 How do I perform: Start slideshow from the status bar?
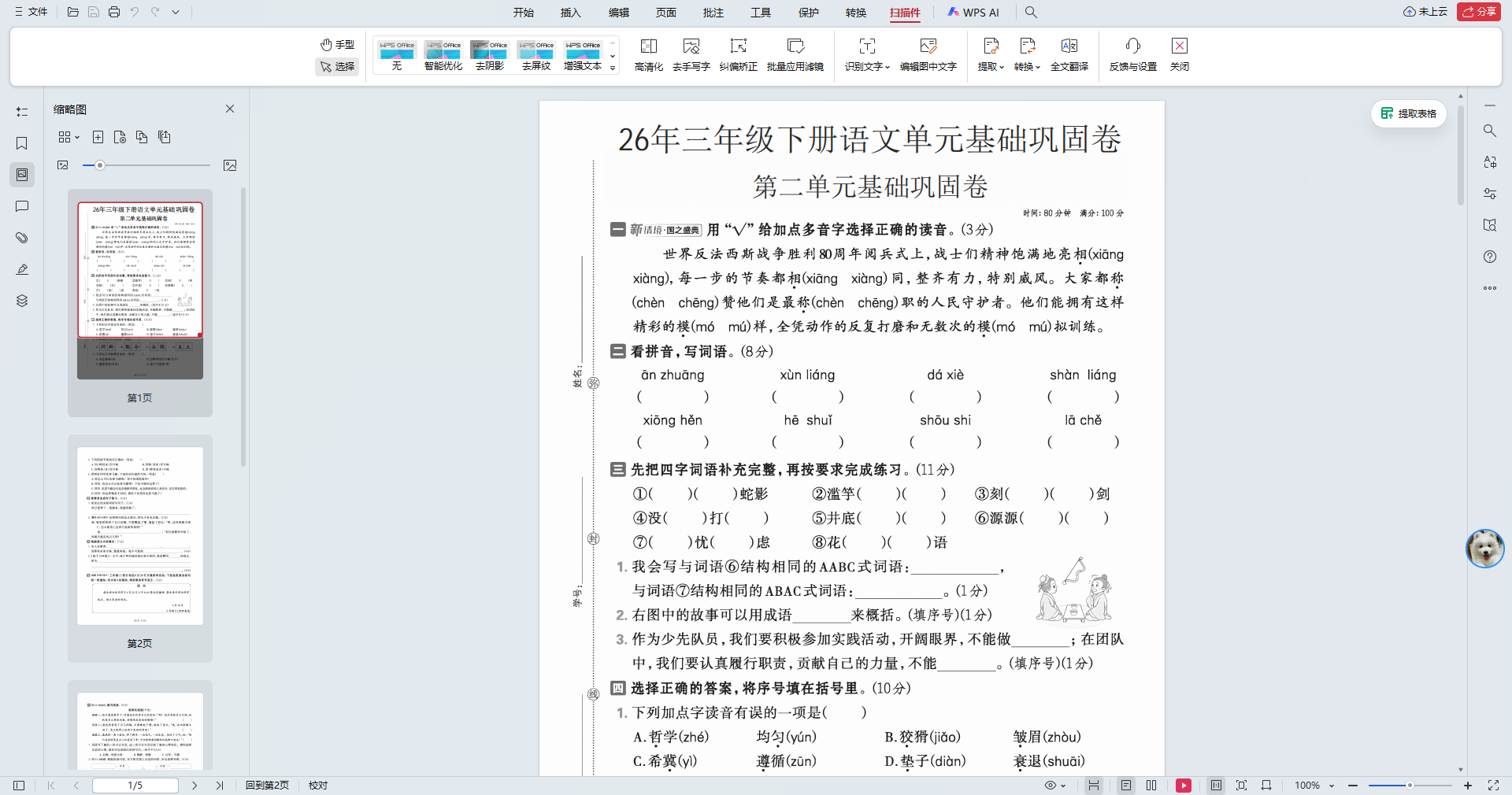click(1184, 786)
